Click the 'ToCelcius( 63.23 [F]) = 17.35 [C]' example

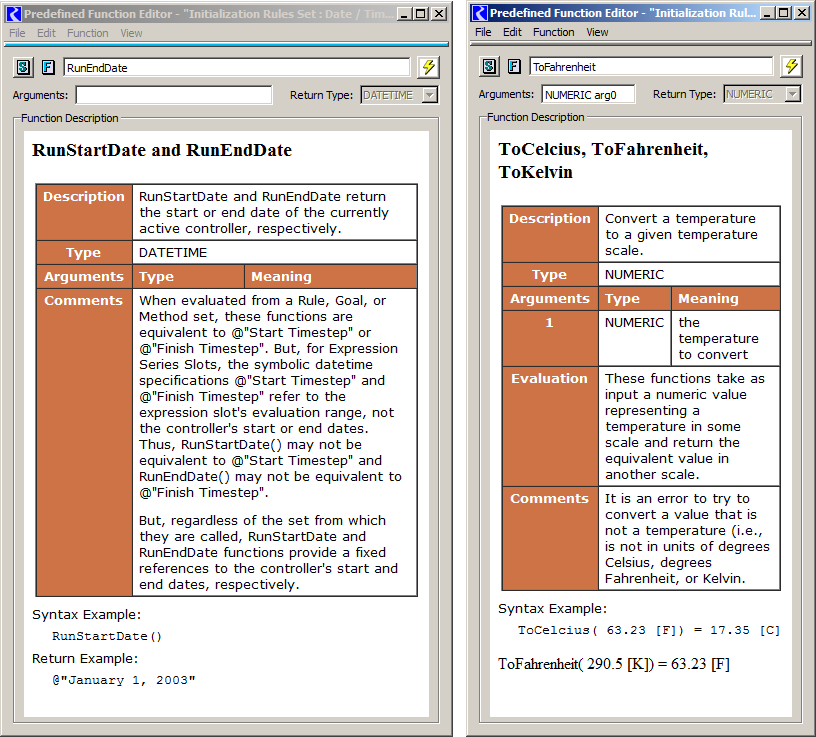(648, 630)
